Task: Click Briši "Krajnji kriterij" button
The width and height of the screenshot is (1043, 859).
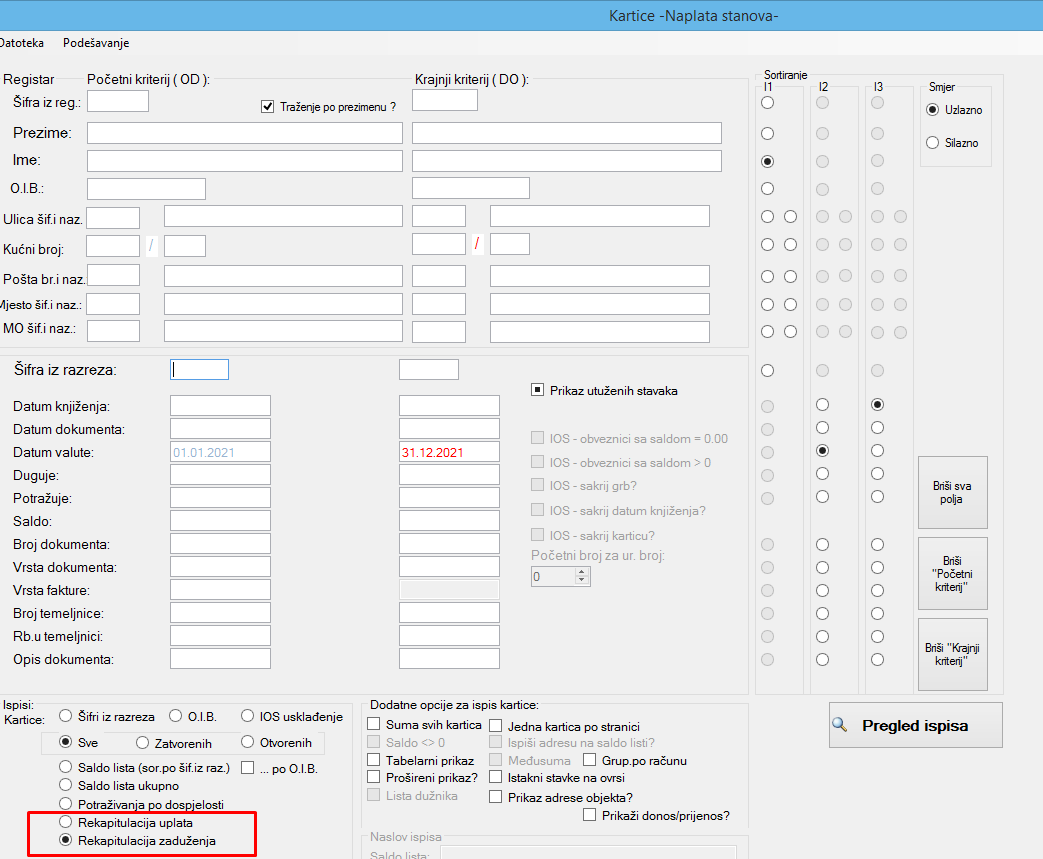Action: click(952, 654)
